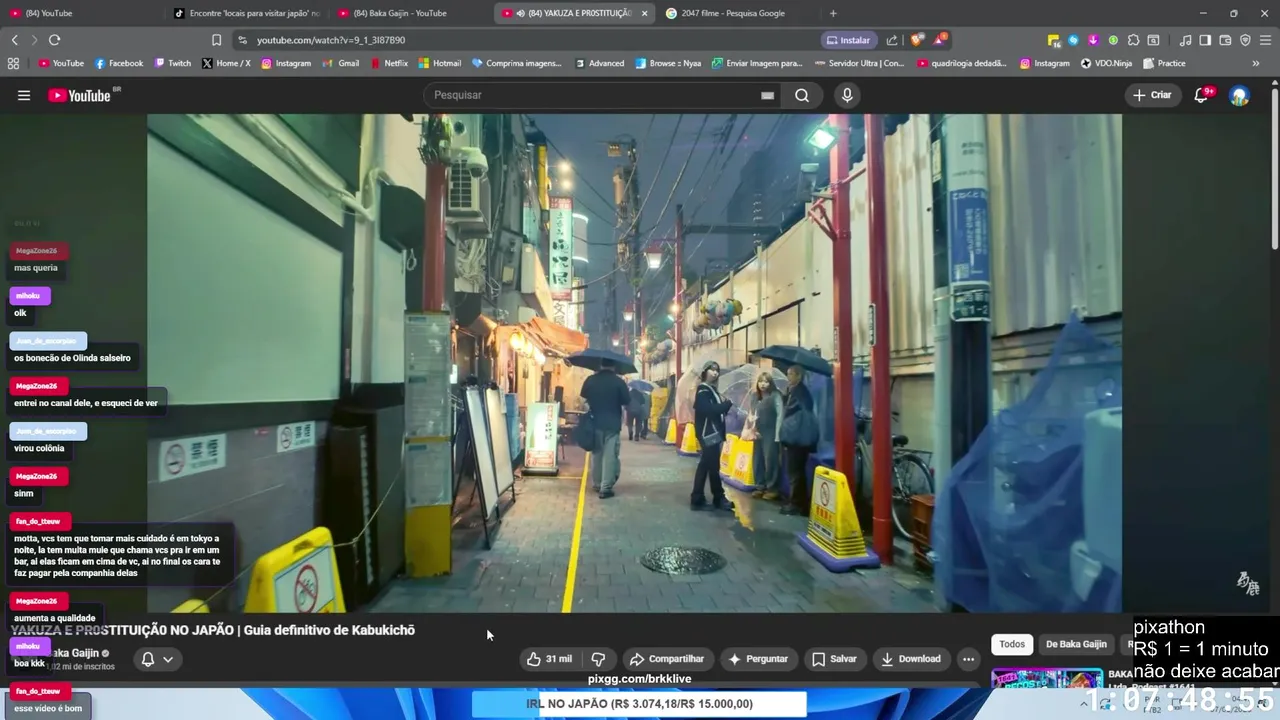Expand the notification bell dropdown by channel
Screen dimensions: 1280x720
(x=168, y=659)
